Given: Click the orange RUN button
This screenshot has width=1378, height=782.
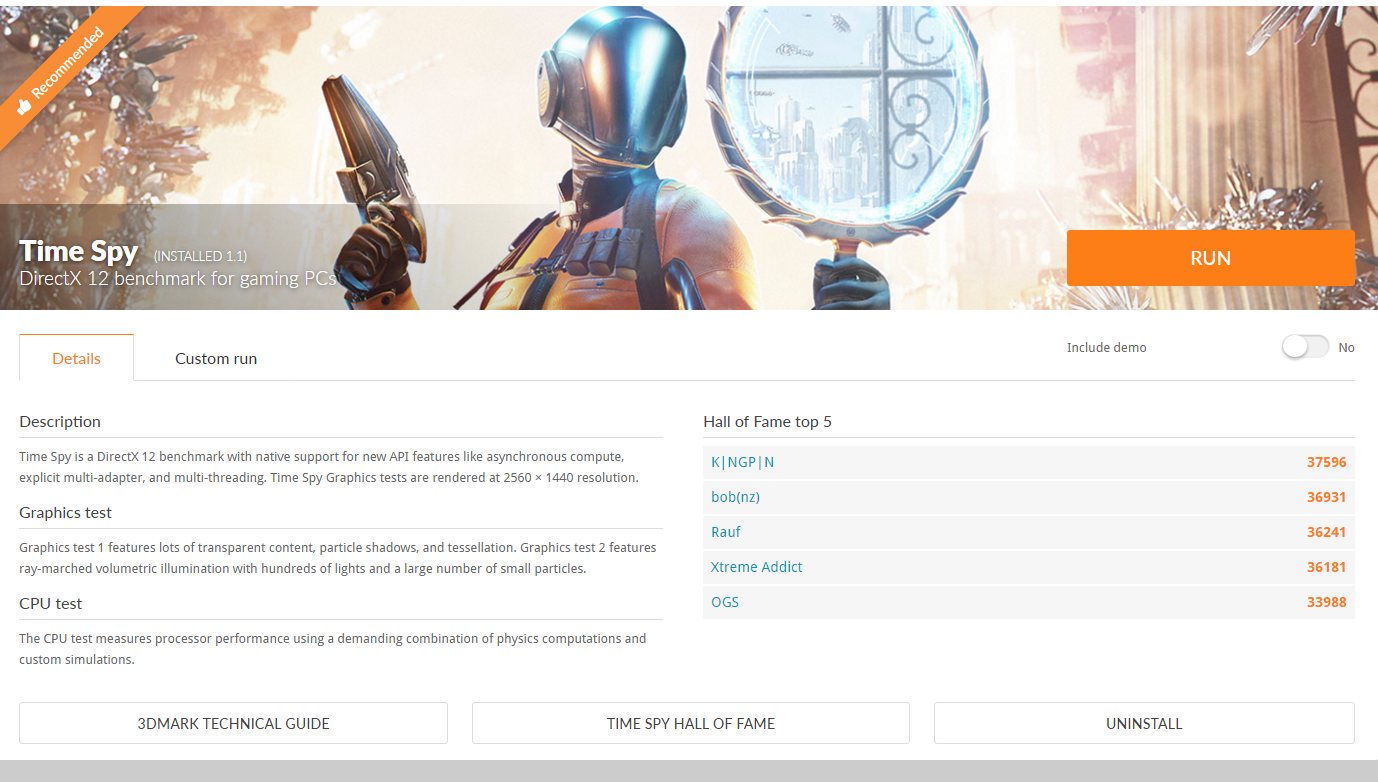Looking at the screenshot, I should point(1210,258).
